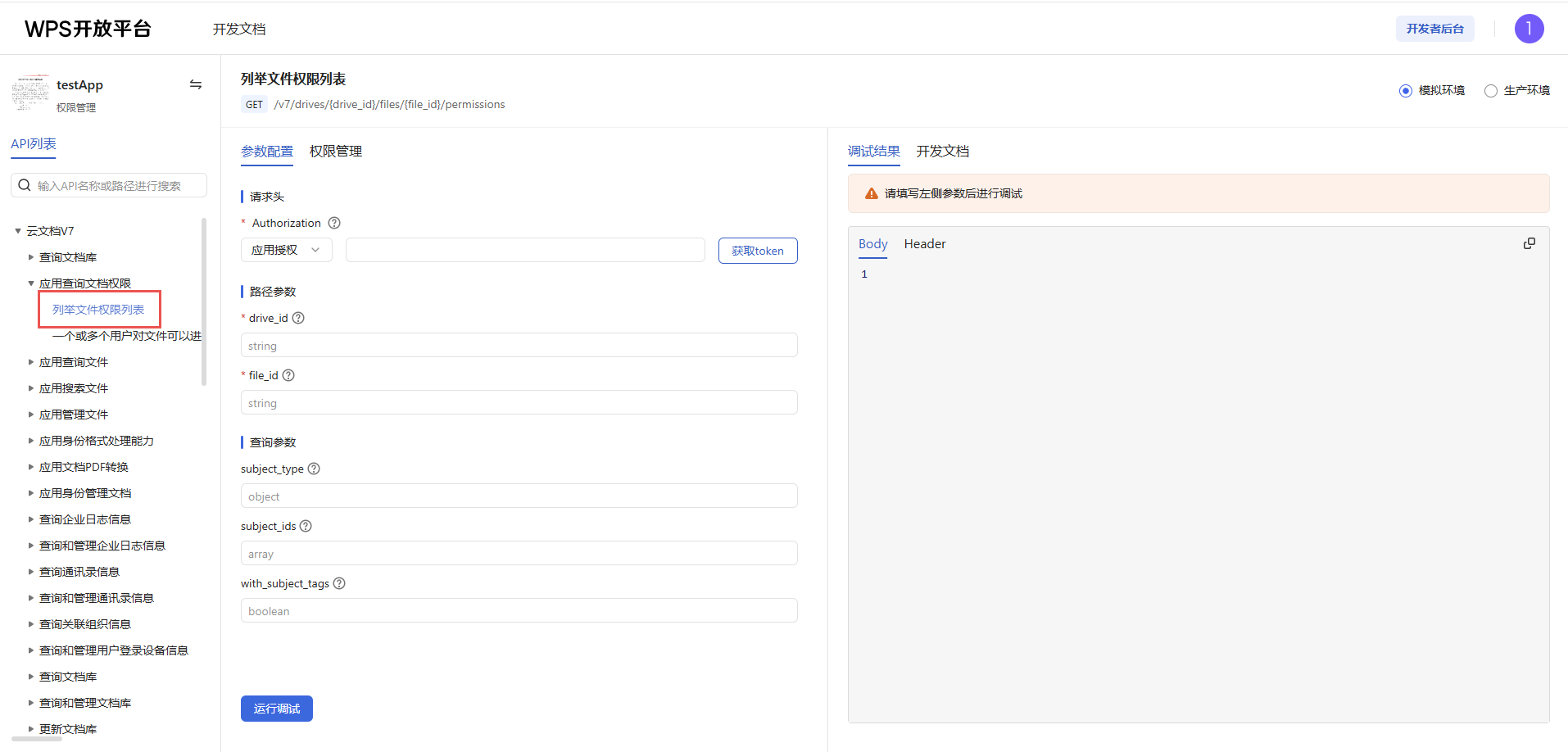This screenshot has width=1568, height=752.
Task: Click the help icon beside subject_type
Action: 314,469
